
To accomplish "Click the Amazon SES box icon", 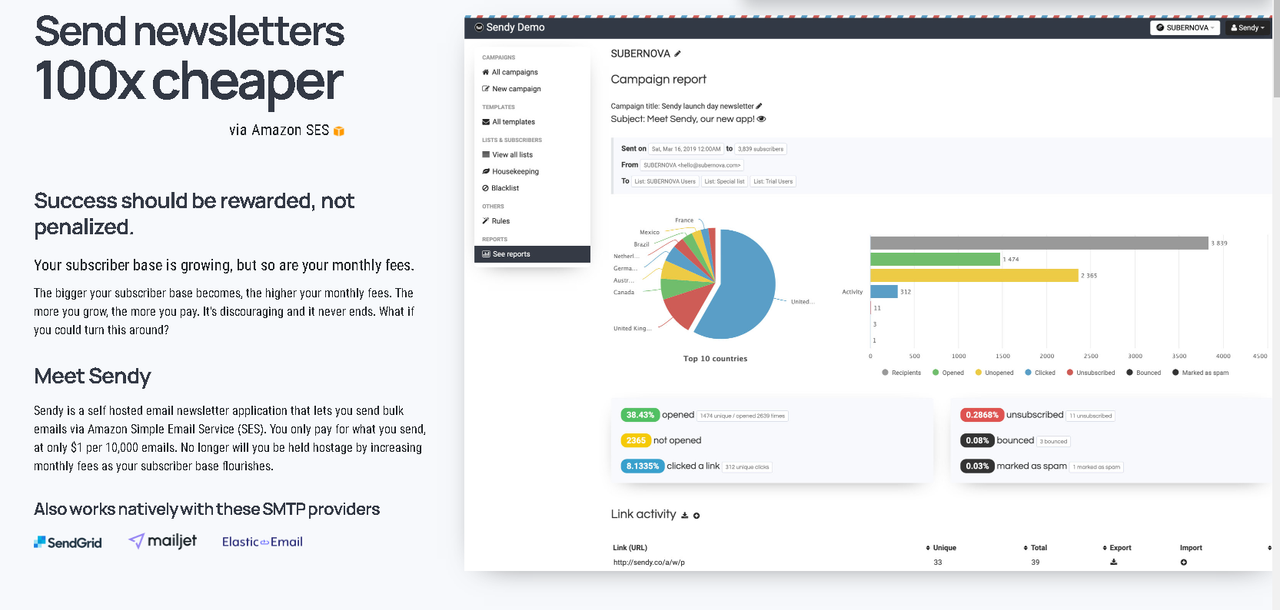I will pyautogui.click(x=339, y=131).
